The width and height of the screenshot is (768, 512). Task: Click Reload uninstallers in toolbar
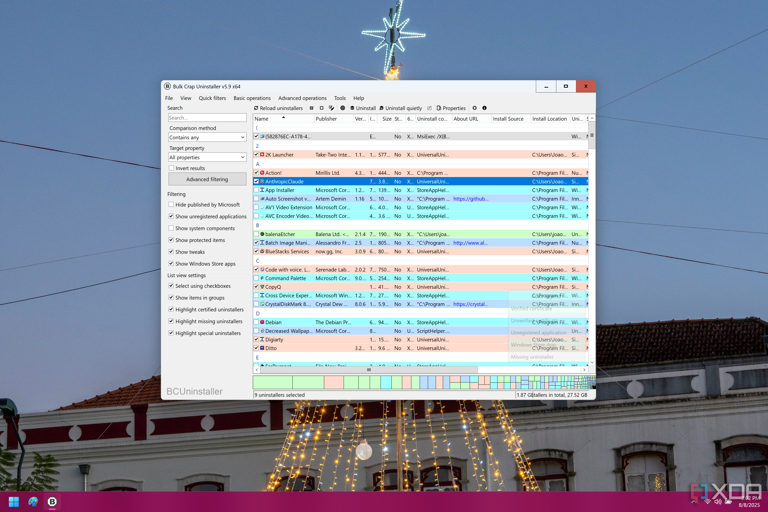click(278, 108)
